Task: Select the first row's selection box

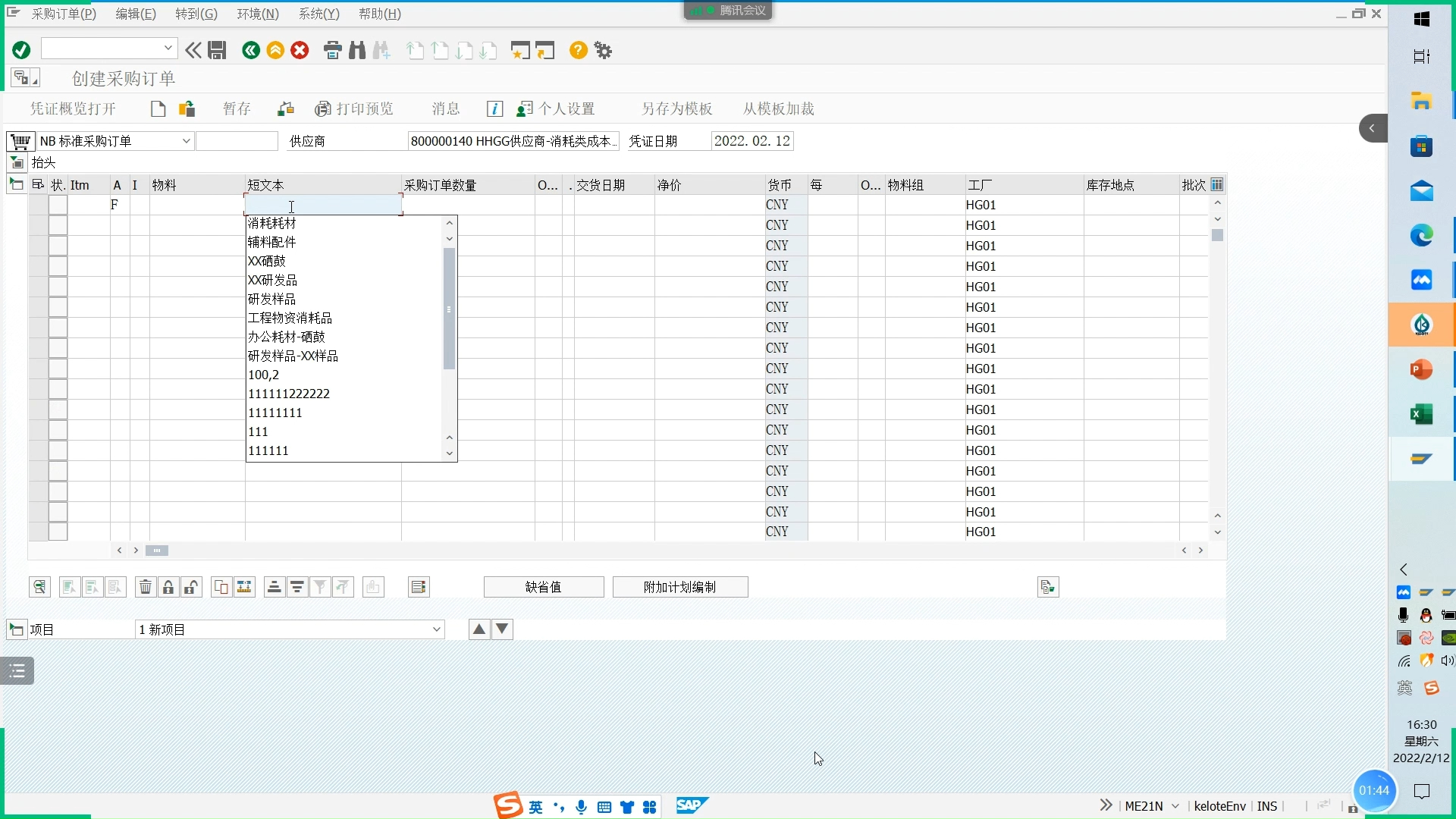Action: point(58,205)
